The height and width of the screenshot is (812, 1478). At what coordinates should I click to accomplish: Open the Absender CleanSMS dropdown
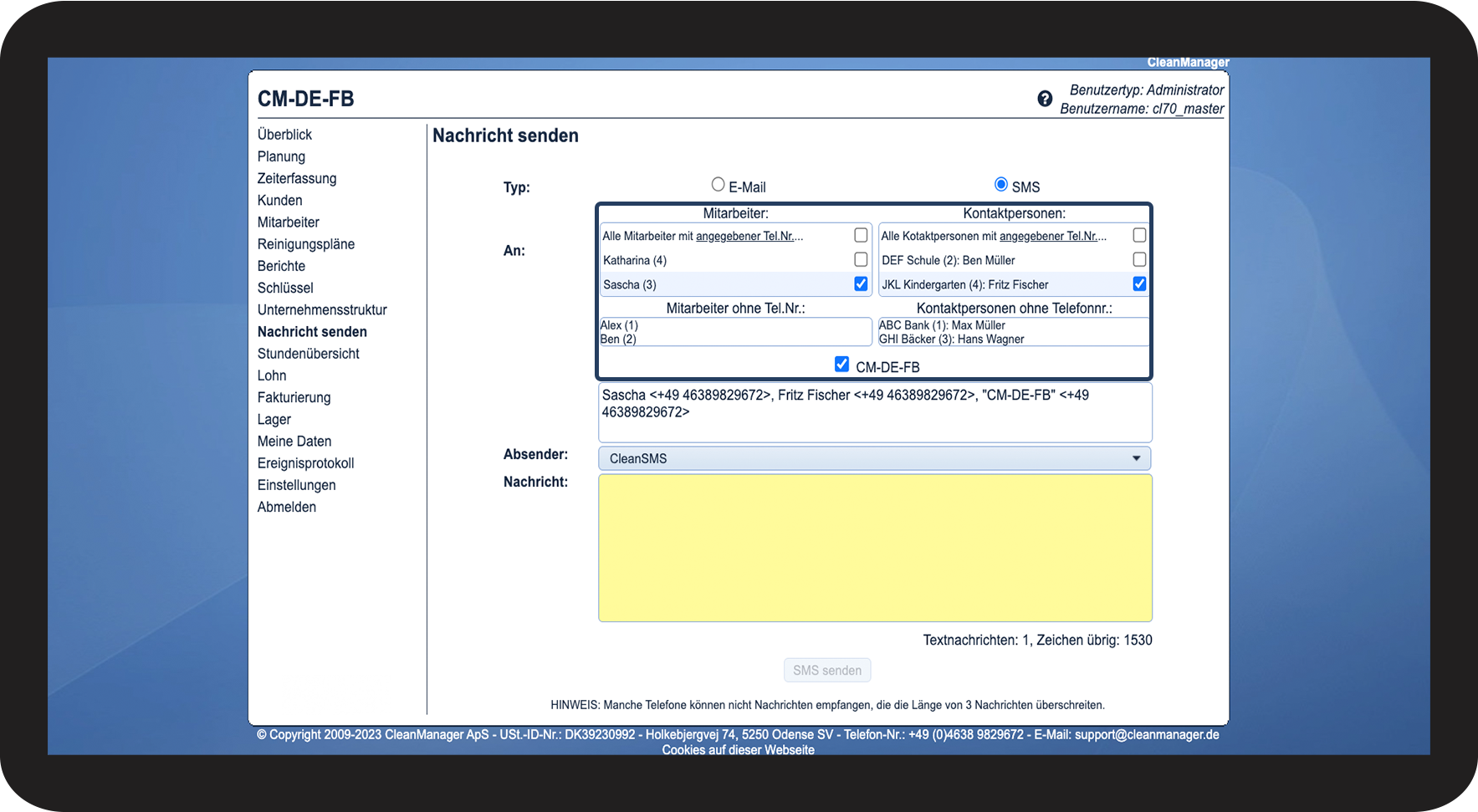point(874,458)
